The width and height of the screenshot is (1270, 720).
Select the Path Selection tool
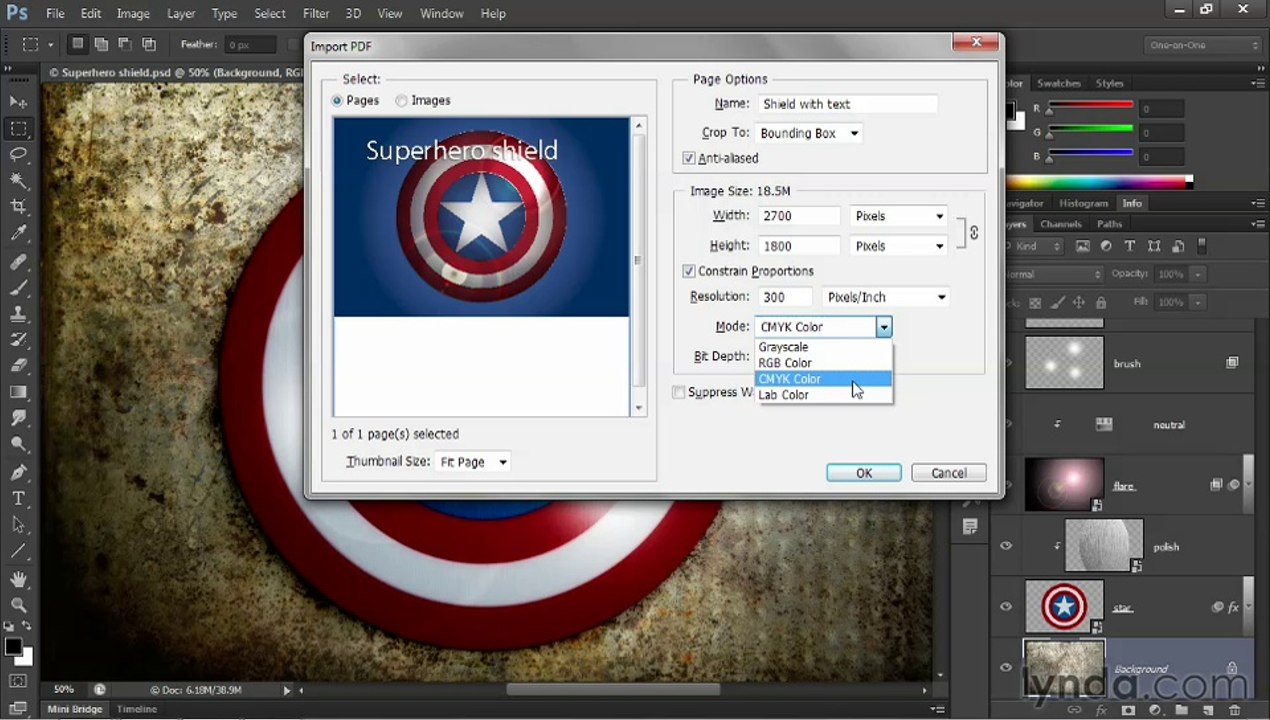pyautogui.click(x=18, y=524)
